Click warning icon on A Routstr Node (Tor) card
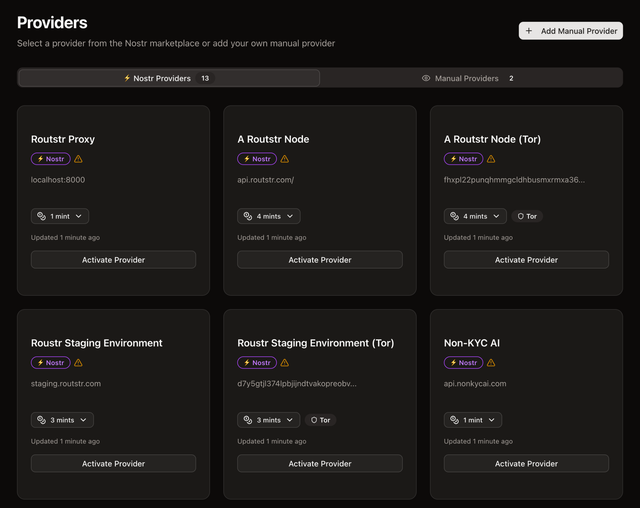 (491, 159)
